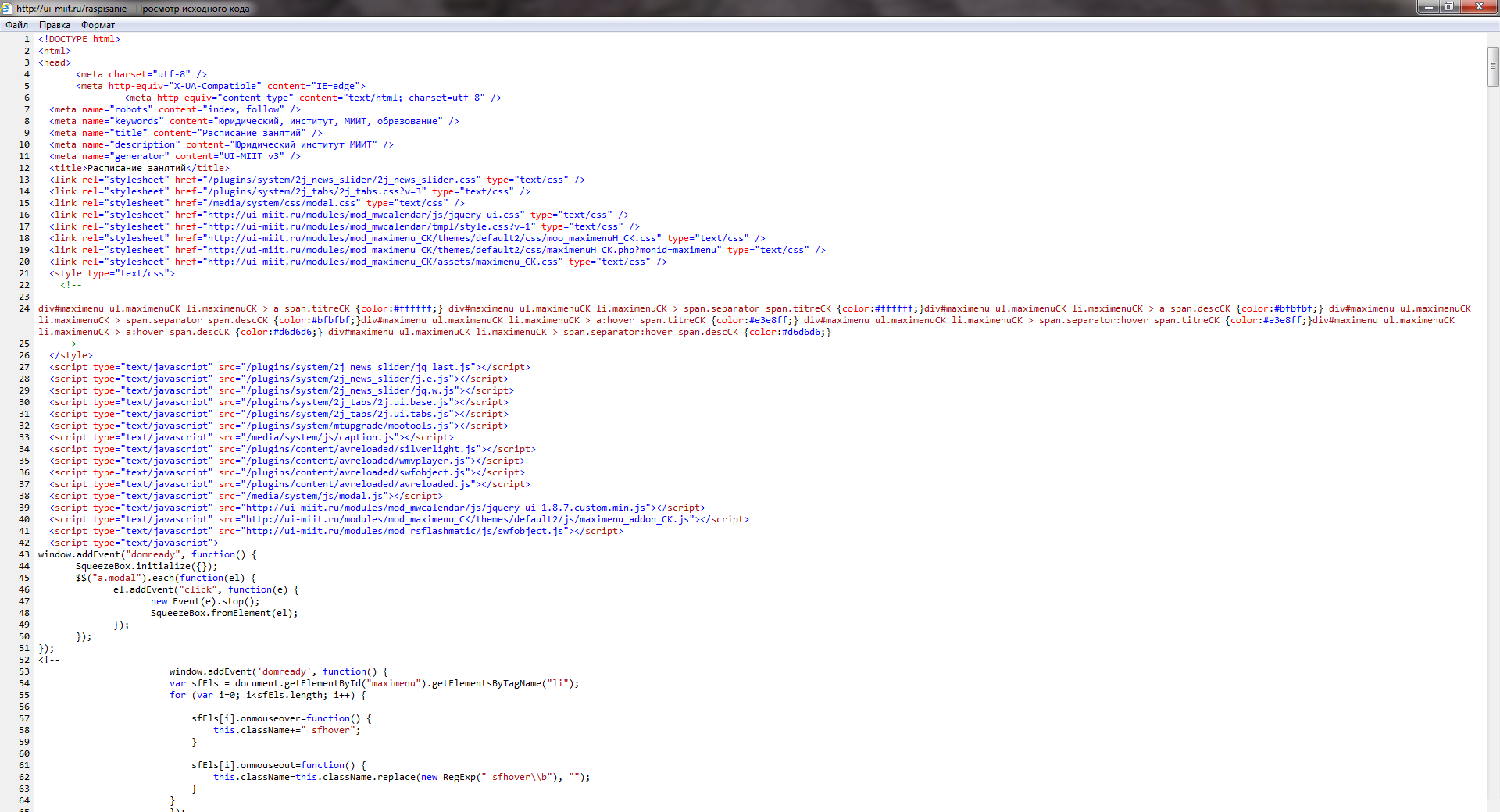1500x812 pixels.
Task: Click the maximenu_addon_CK.js script line
Action: [399, 519]
